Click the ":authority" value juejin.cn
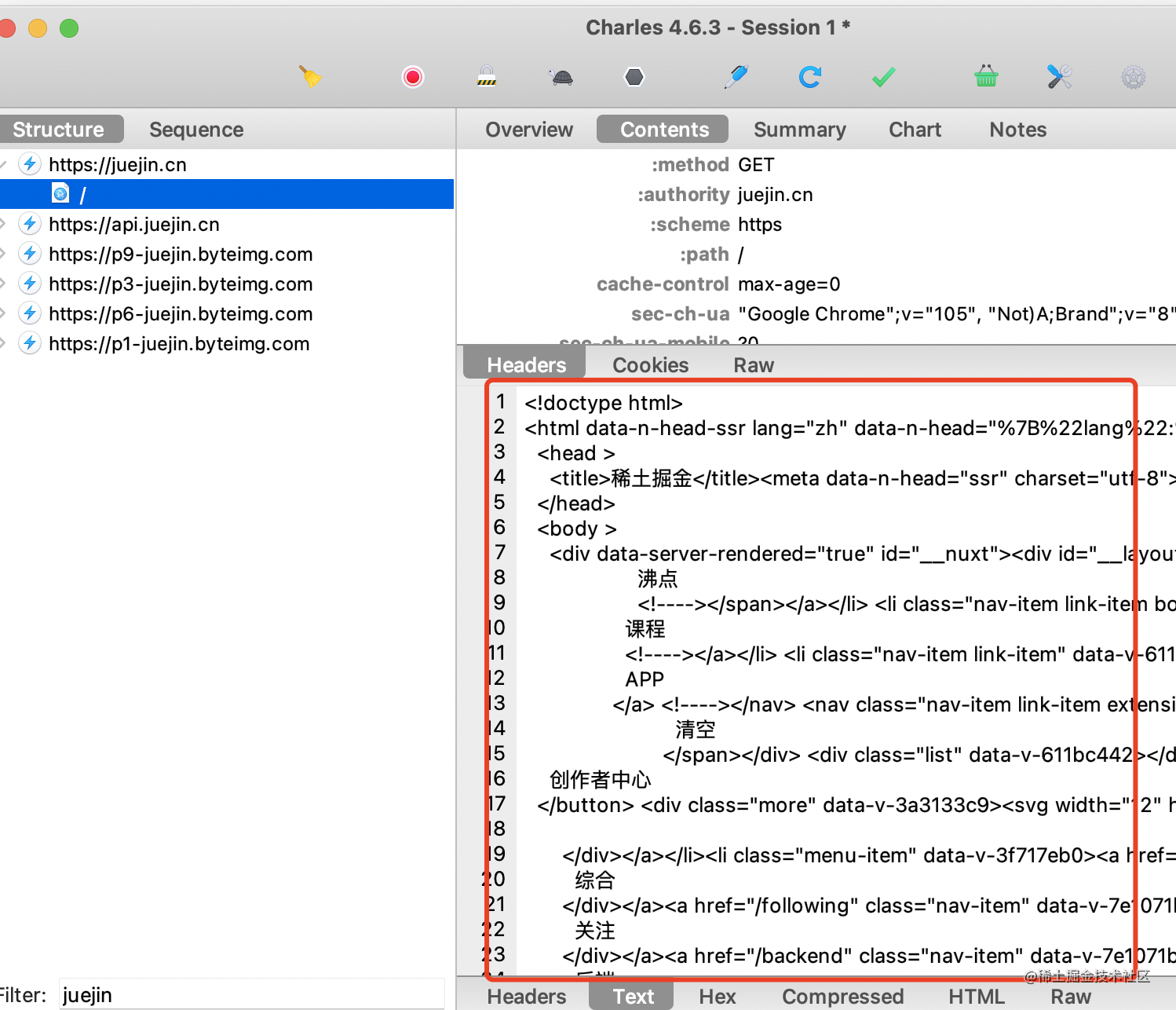This screenshot has width=1176, height=1010. click(x=776, y=195)
